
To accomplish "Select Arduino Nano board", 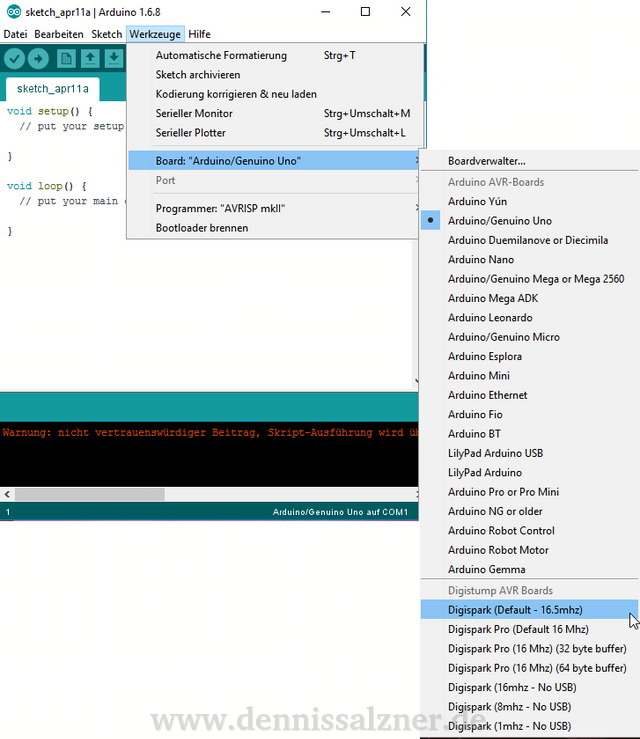I will click(530, 259).
